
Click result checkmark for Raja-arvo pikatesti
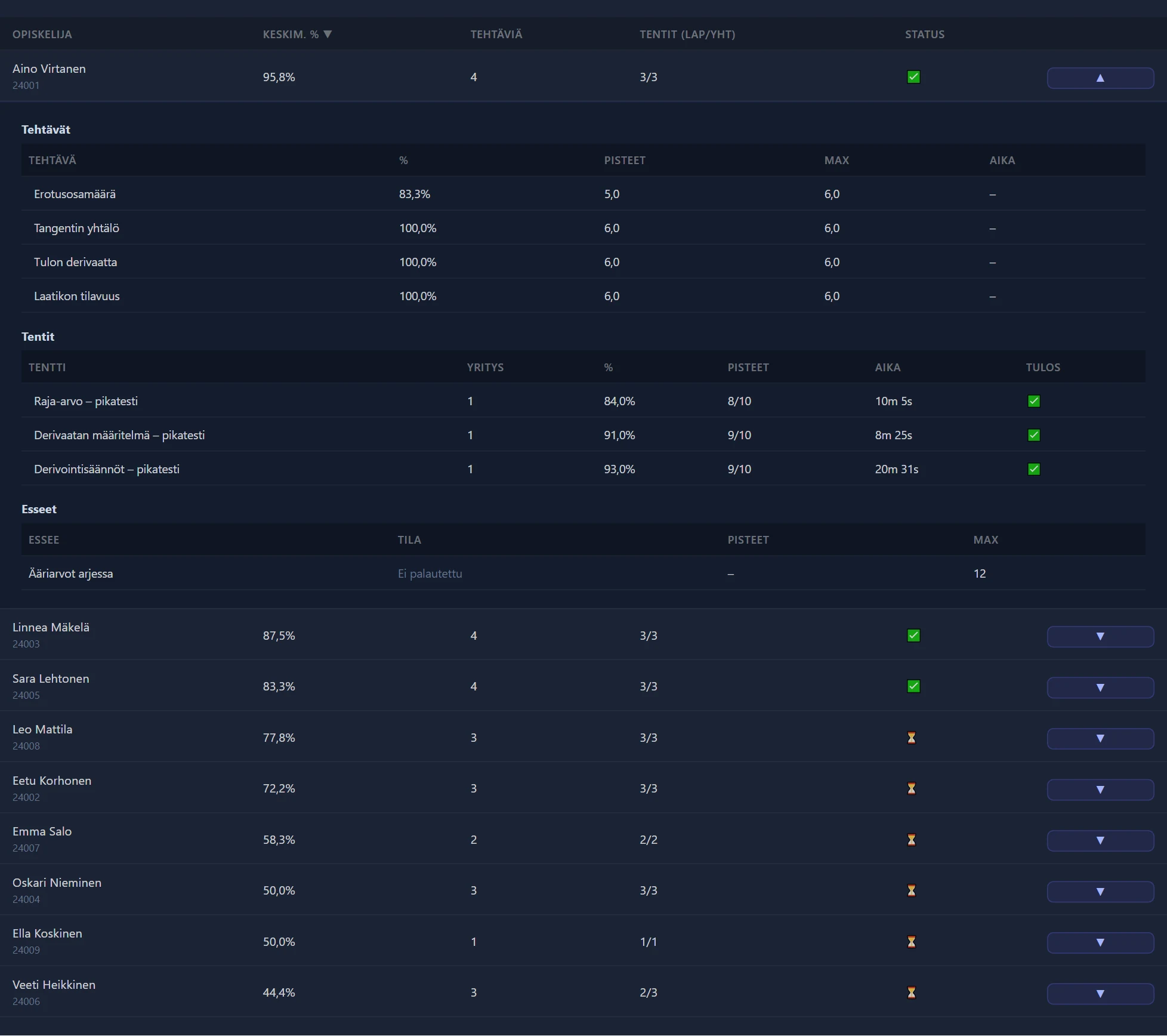click(1034, 401)
